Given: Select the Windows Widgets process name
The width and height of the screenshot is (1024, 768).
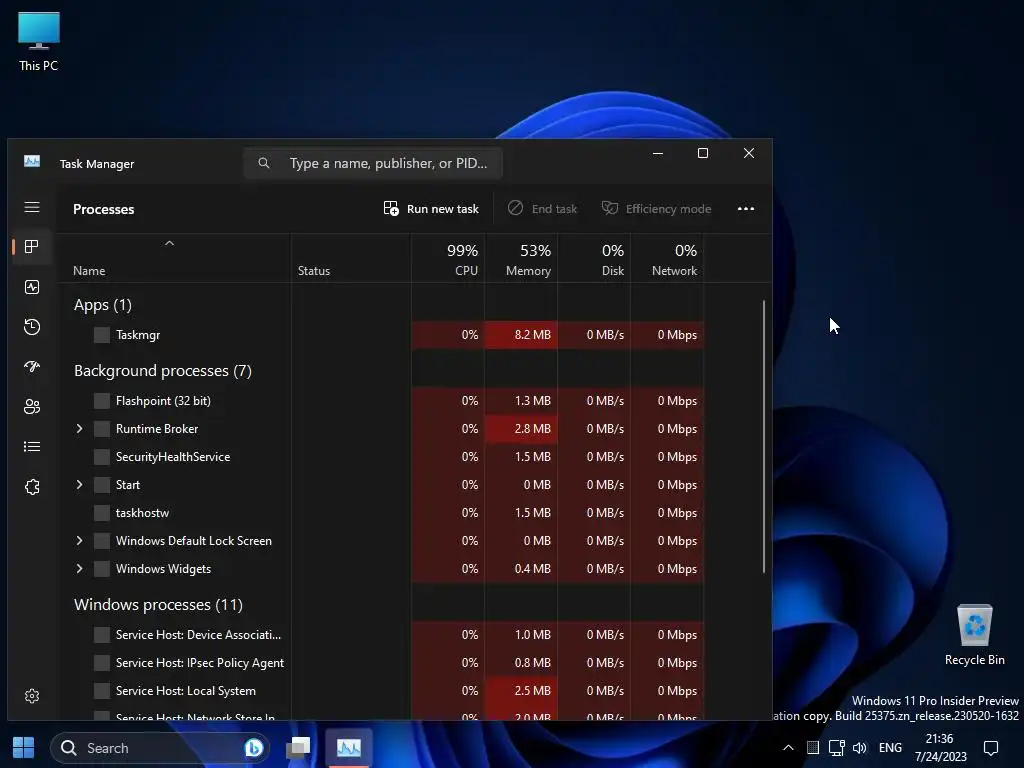Looking at the screenshot, I should click(x=163, y=569).
